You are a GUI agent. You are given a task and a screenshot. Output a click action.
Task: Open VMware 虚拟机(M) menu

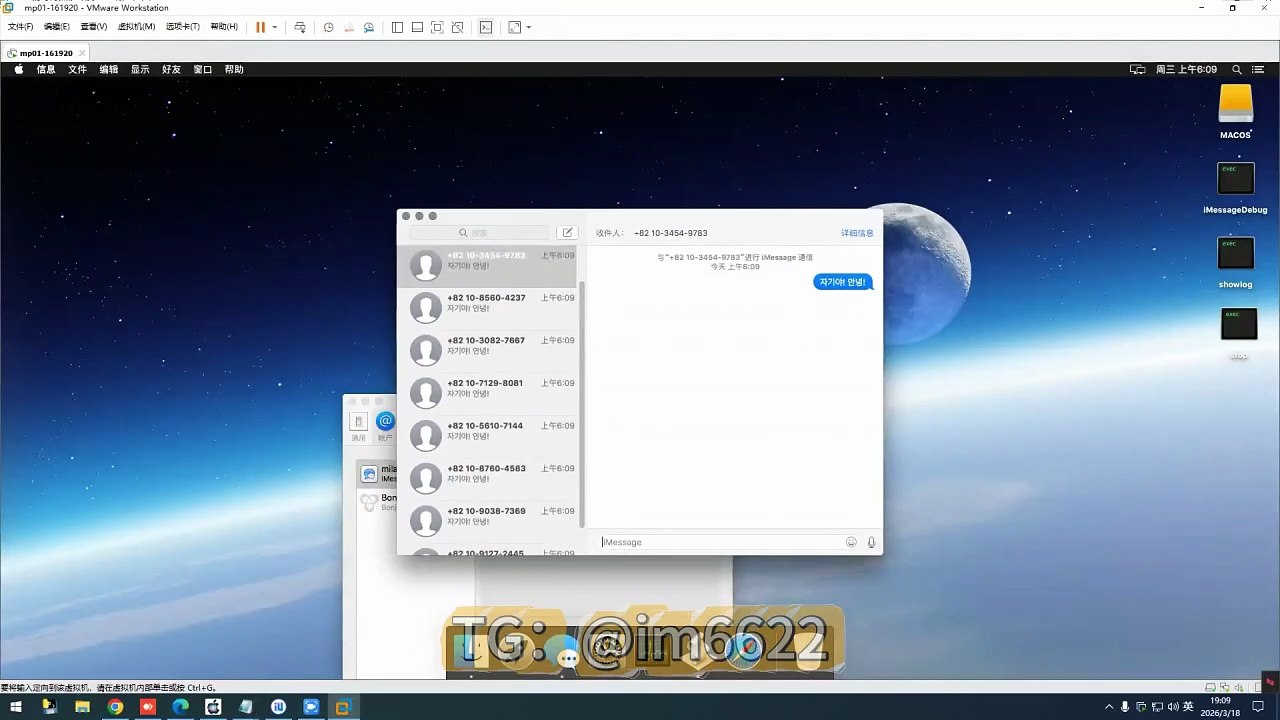coord(136,27)
